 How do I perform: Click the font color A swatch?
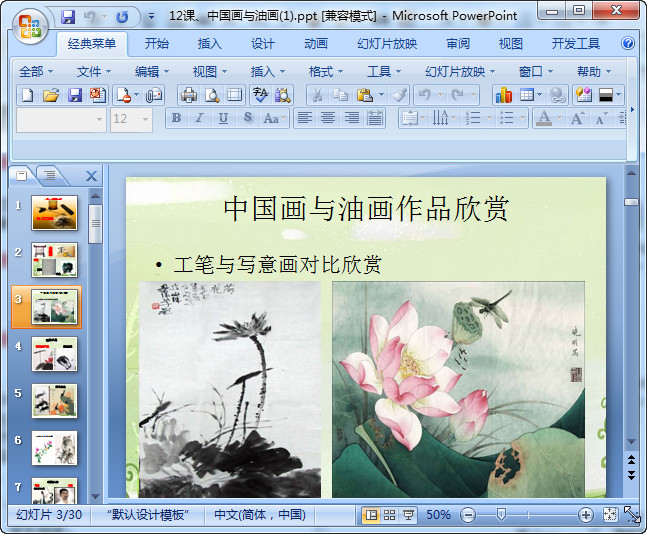544,118
